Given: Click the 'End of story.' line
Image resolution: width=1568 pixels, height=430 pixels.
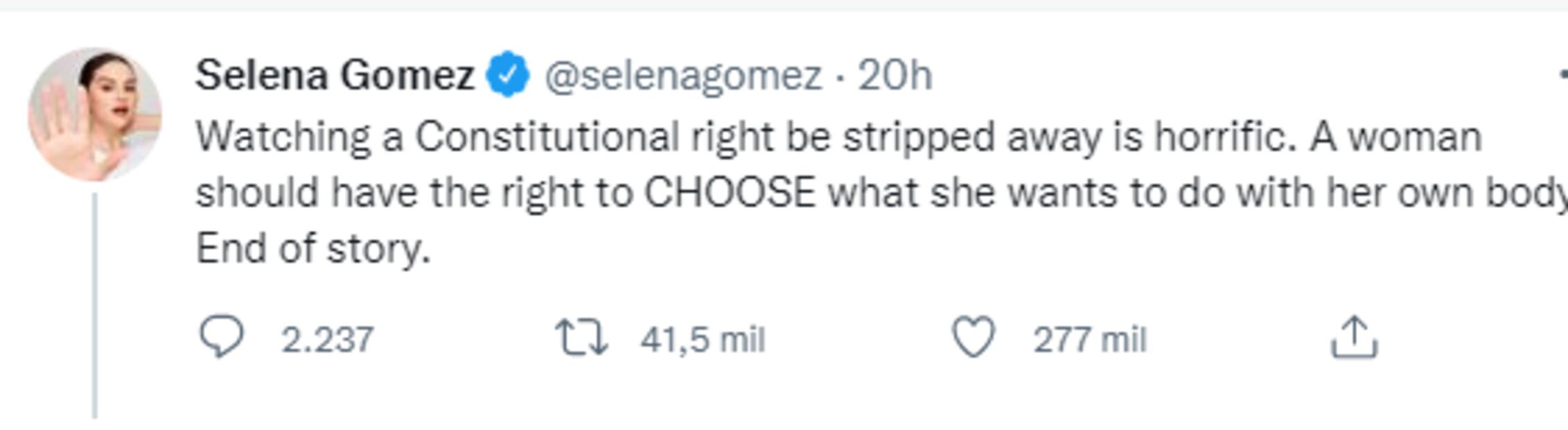Looking at the screenshot, I should 313,248.
